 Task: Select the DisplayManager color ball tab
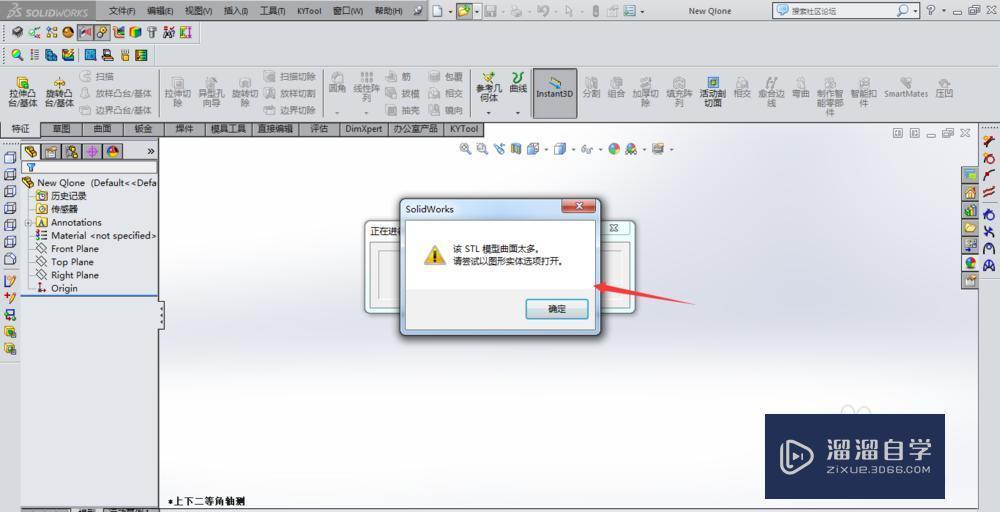point(113,151)
